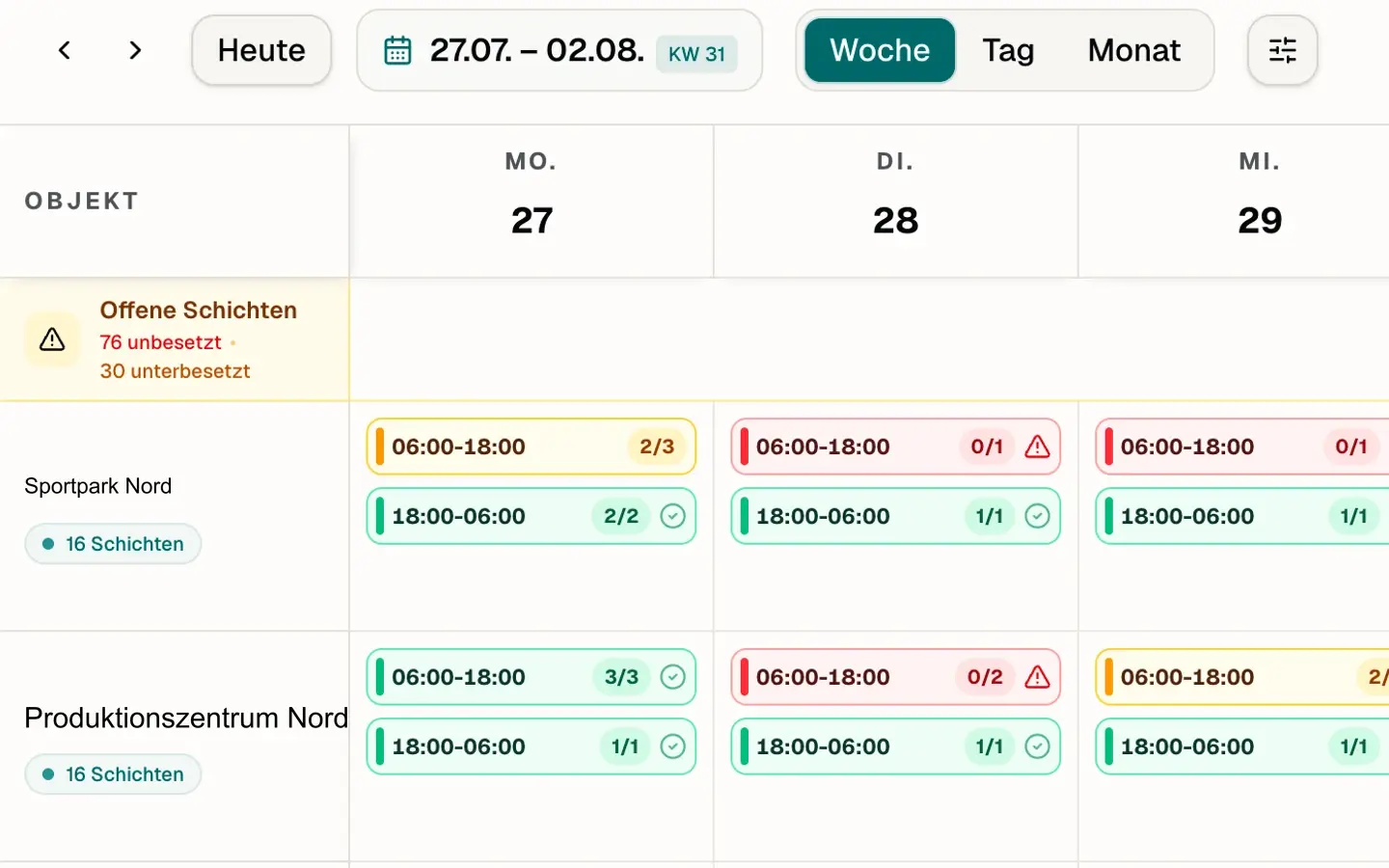Select the Monday 27 column header
This screenshot has width=1389, height=868.
(x=531, y=201)
